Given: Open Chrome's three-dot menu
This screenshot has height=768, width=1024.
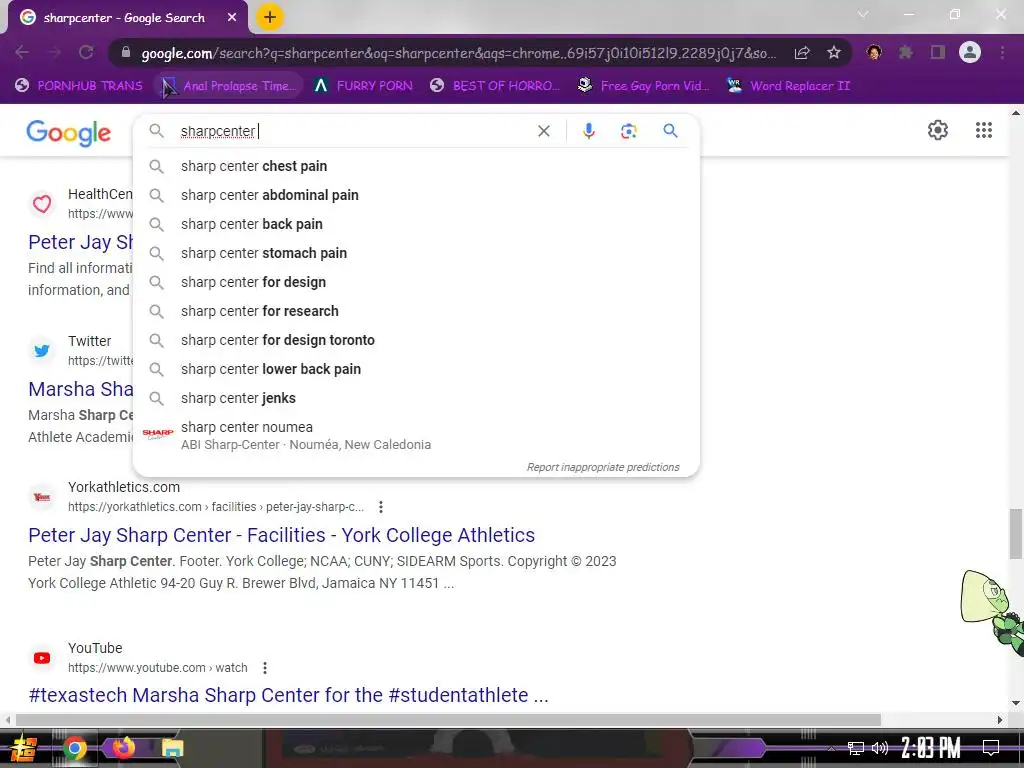Looking at the screenshot, I should pos(1002,52).
